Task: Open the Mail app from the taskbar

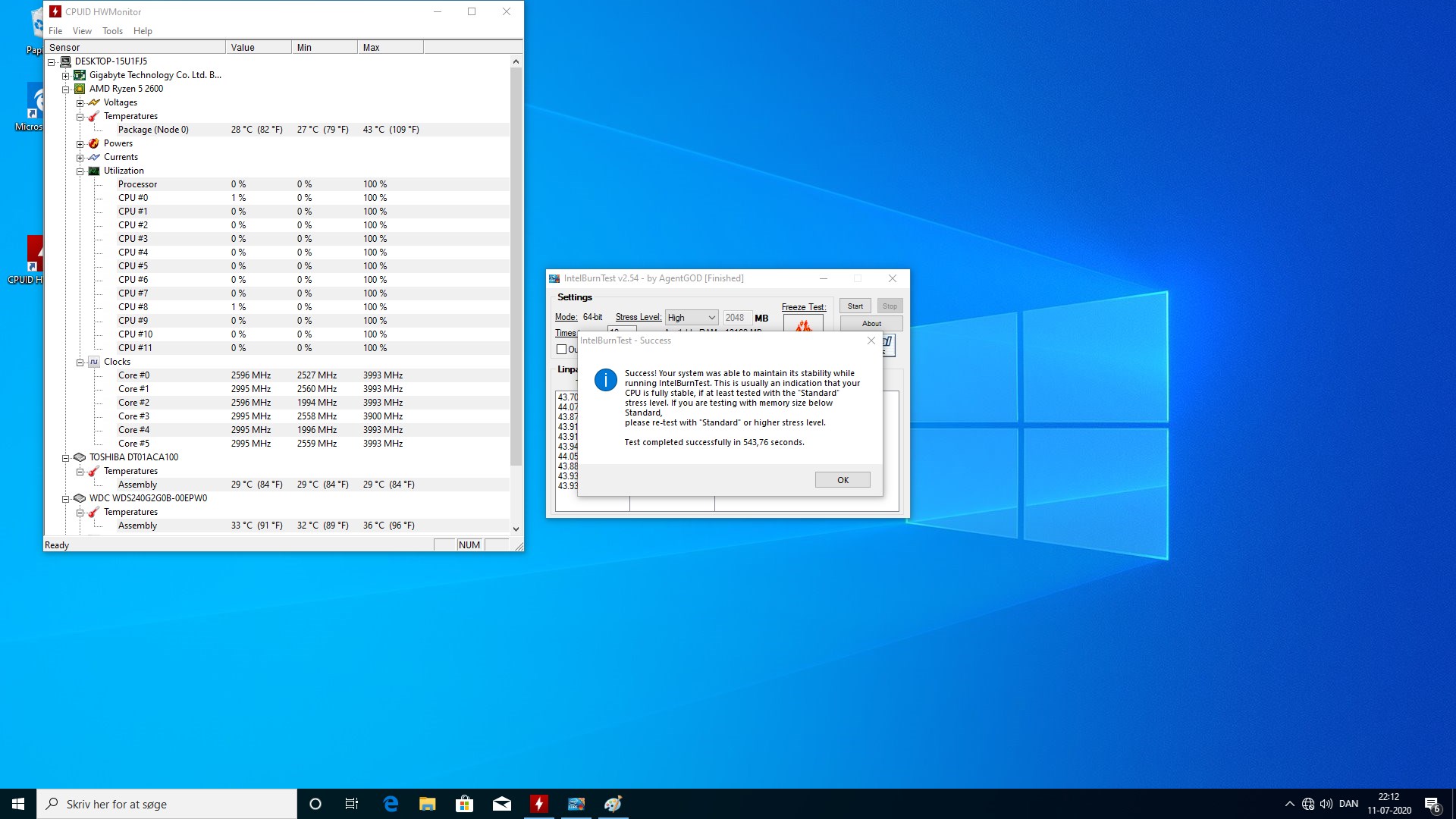Action: [502, 804]
